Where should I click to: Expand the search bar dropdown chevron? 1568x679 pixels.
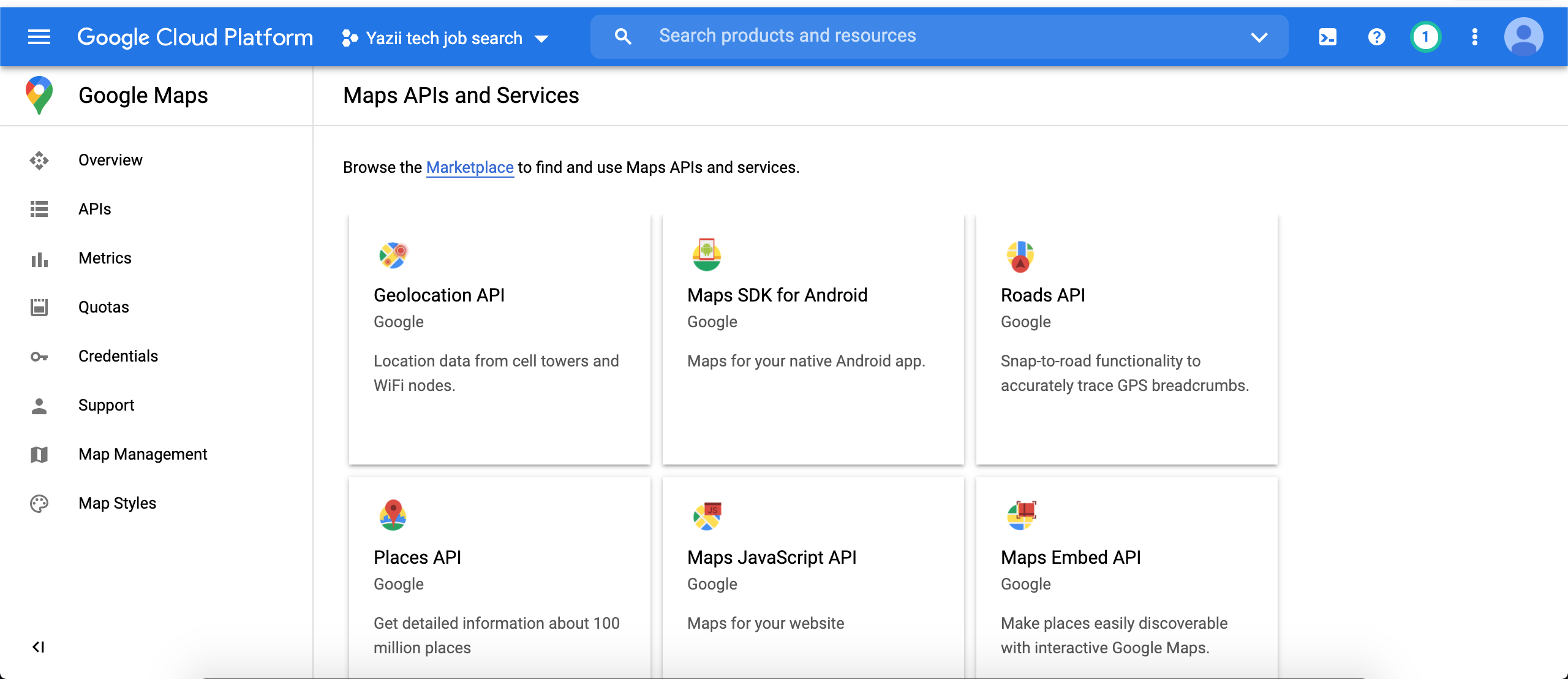[x=1259, y=37]
